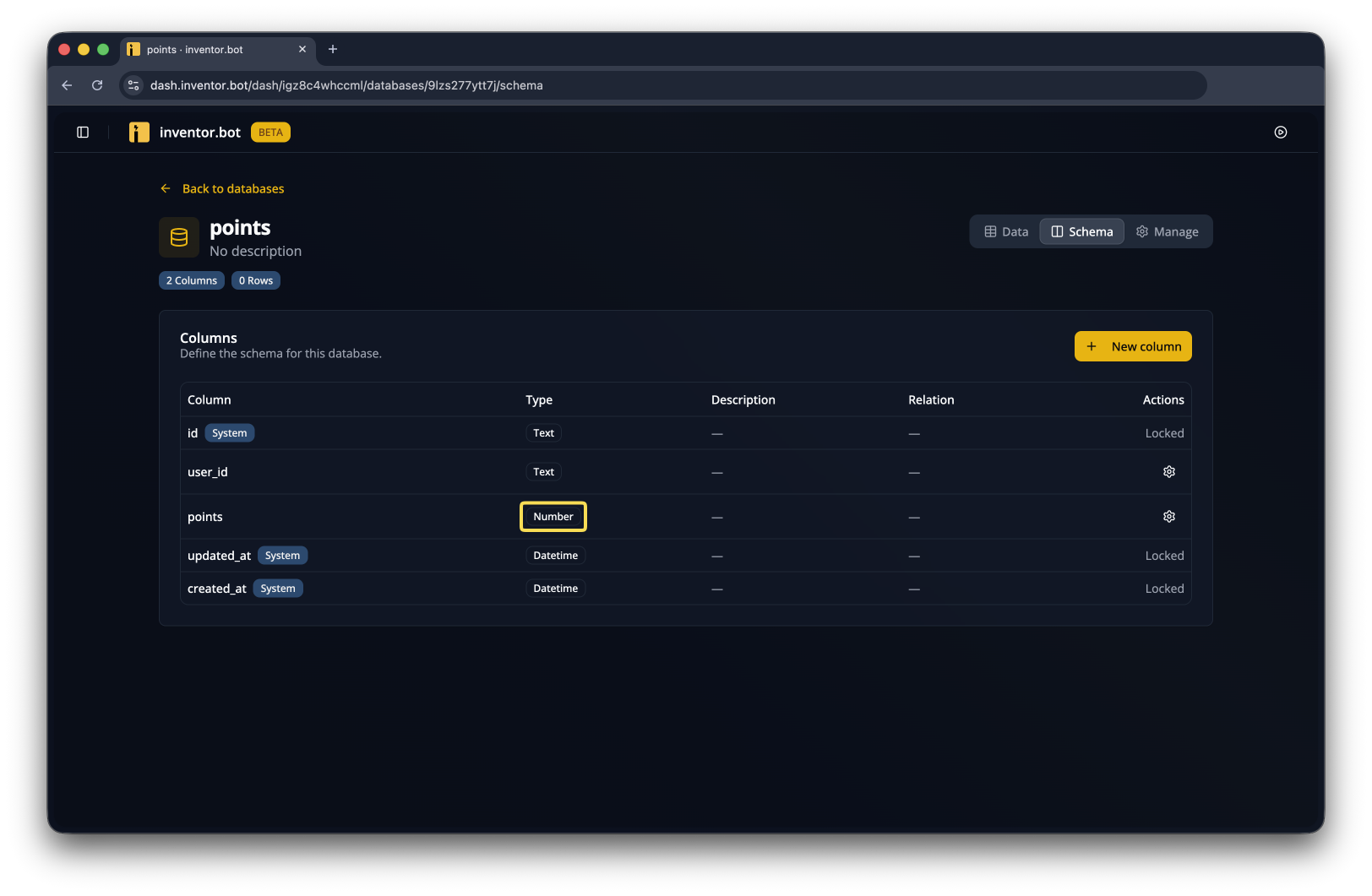Close the points · inventor.bot tab
Image resolution: width=1372 pixels, height=896 pixels.
(302, 50)
